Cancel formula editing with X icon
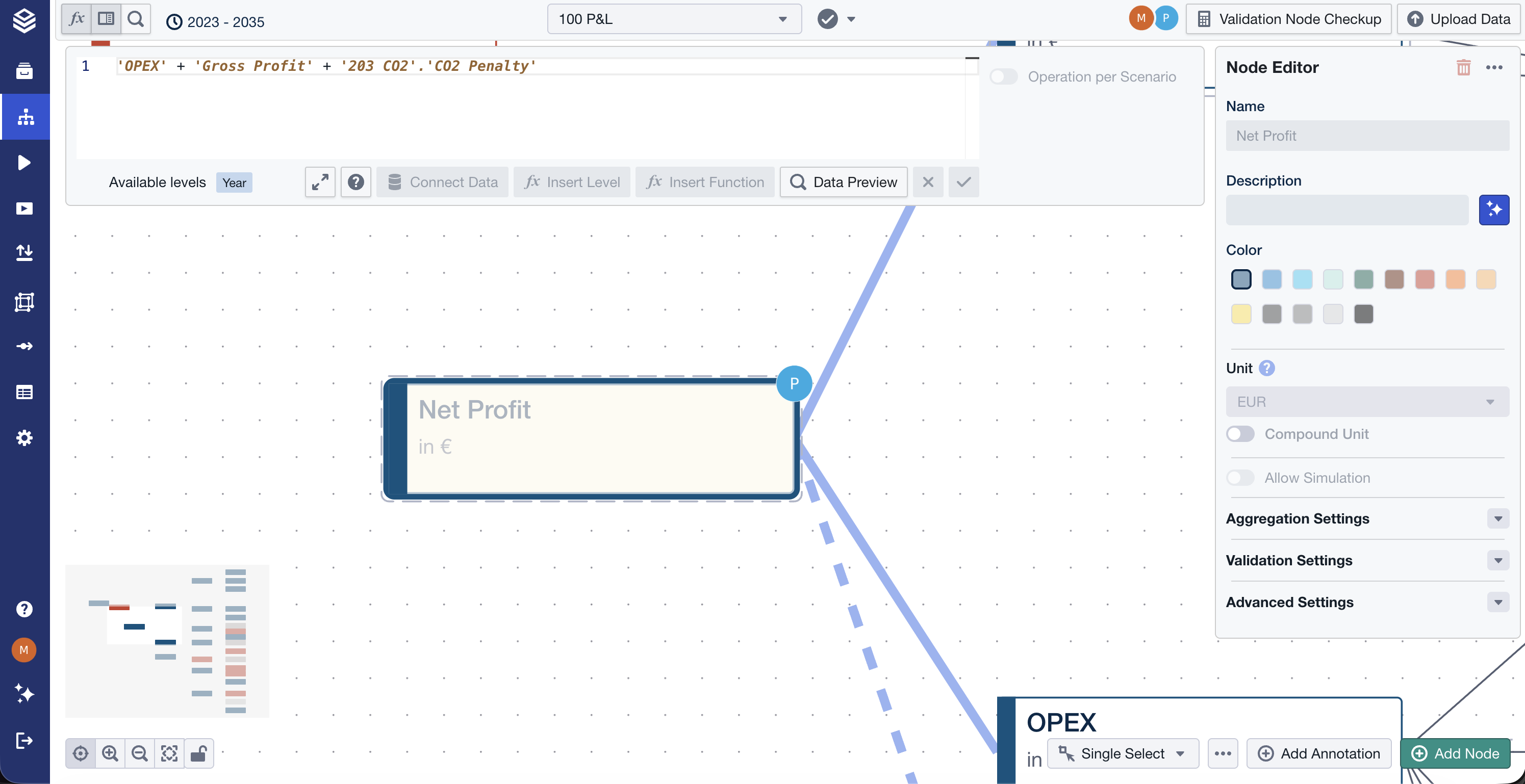This screenshot has height=784, width=1525. point(928,182)
